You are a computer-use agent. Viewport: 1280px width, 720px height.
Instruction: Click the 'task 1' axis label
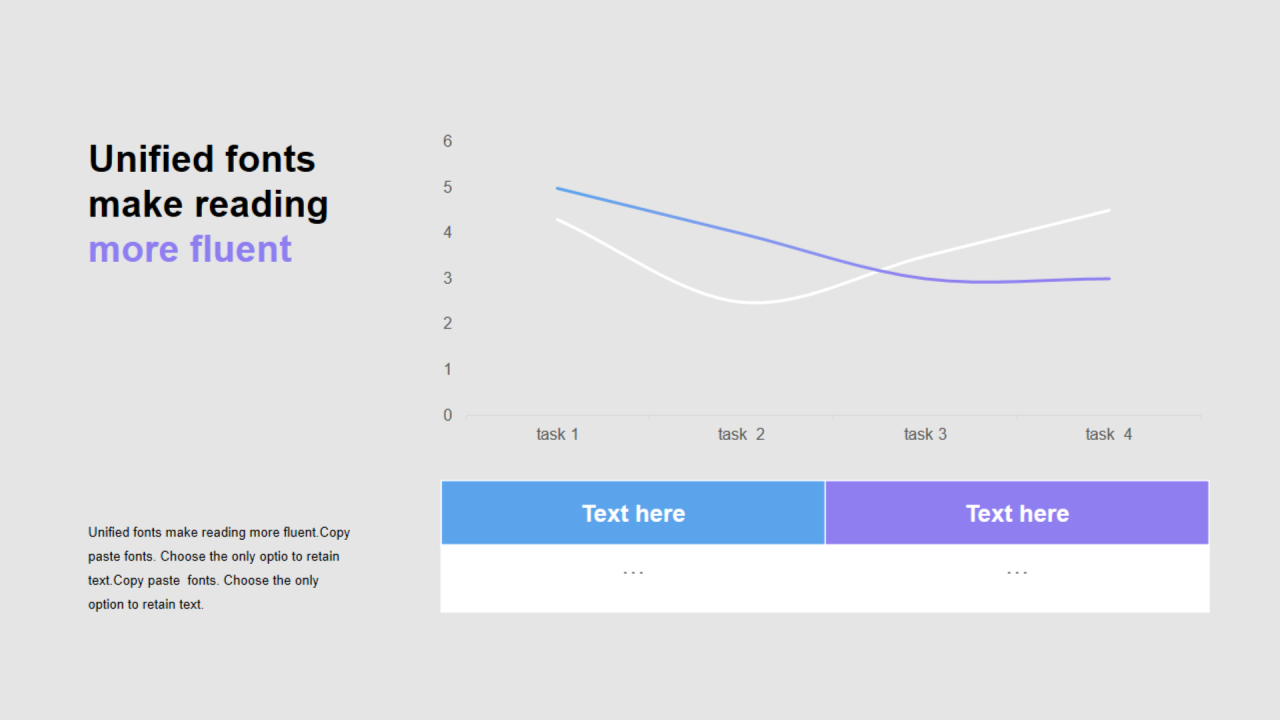point(557,434)
